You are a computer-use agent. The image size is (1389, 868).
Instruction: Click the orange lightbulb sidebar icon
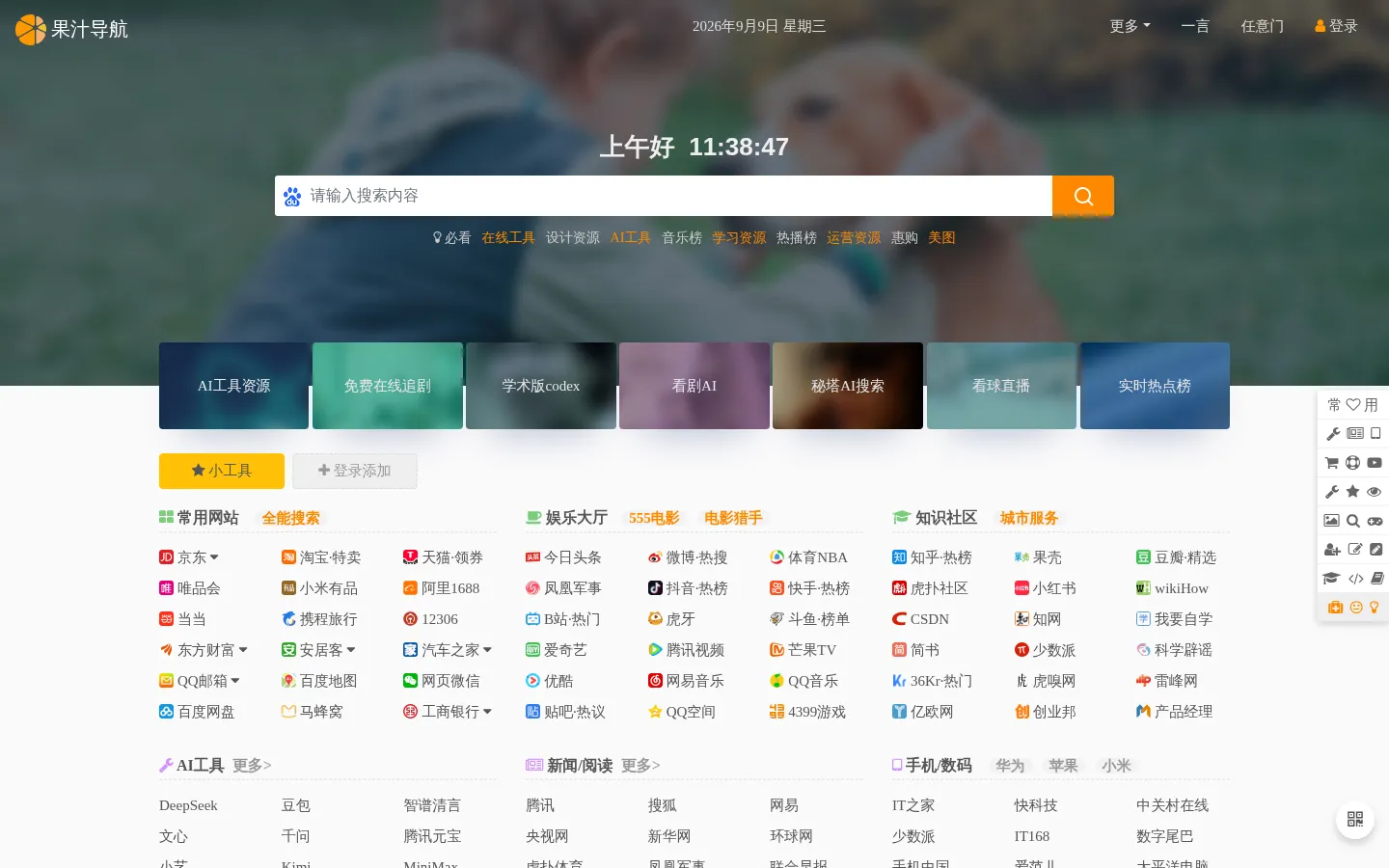(x=1375, y=608)
